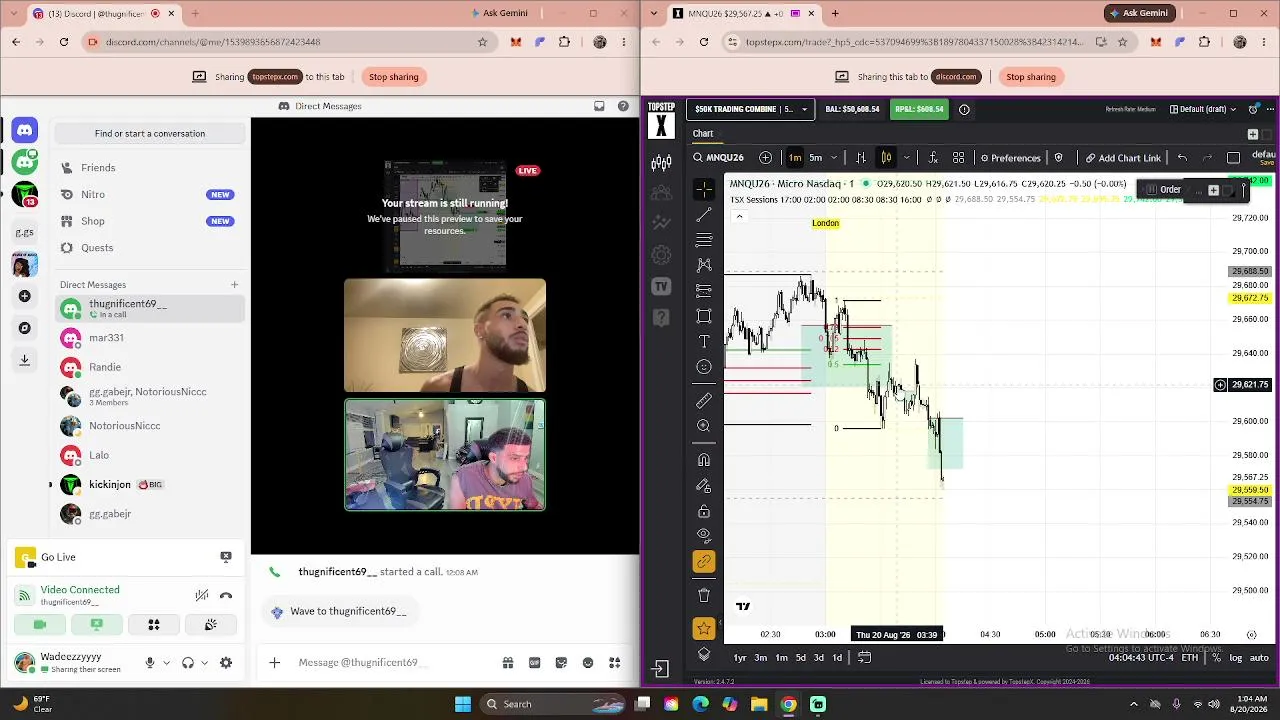Viewport: 1280px width, 720px height.
Task: Open the indicators fx menu
Action: click(x=933, y=158)
